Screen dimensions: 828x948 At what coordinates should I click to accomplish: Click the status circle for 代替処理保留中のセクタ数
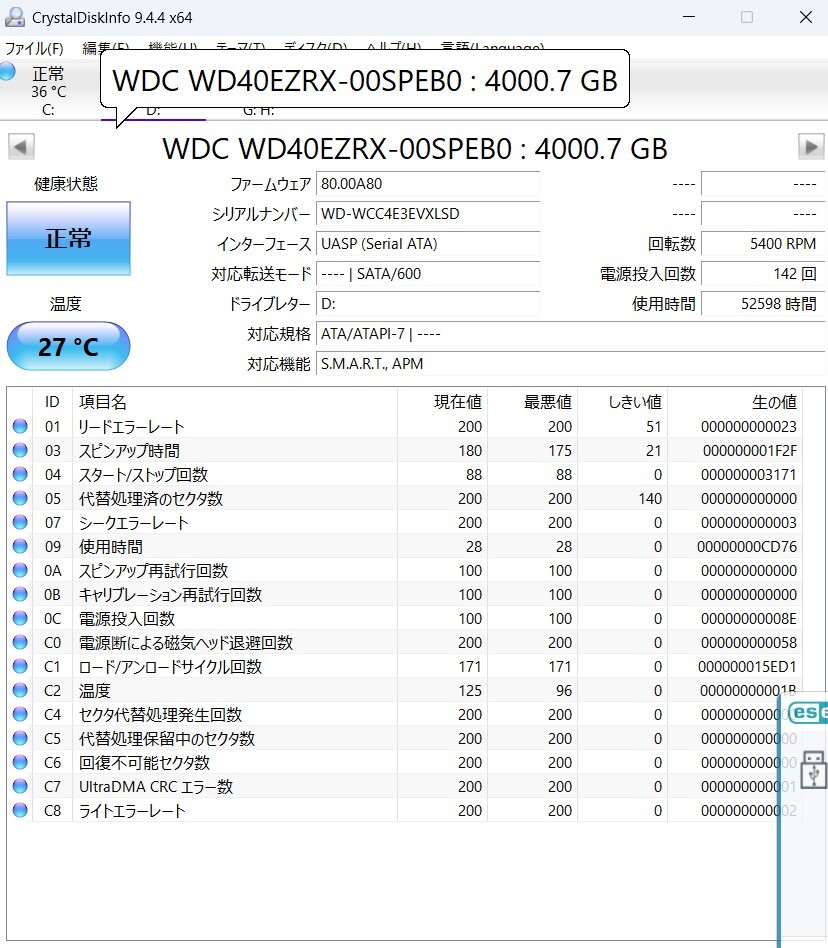pos(20,738)
